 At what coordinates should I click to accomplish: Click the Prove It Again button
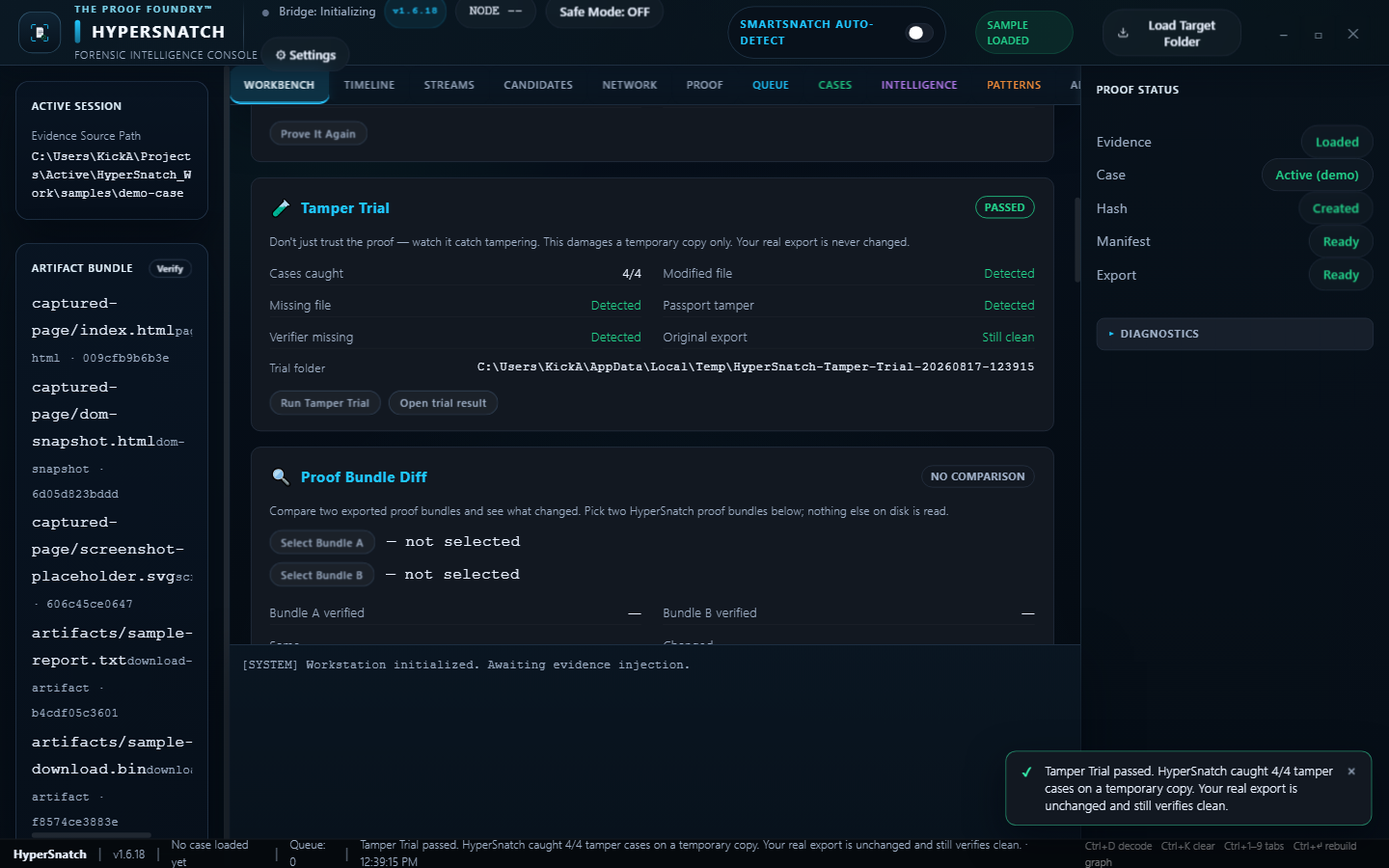pos(318,134)
